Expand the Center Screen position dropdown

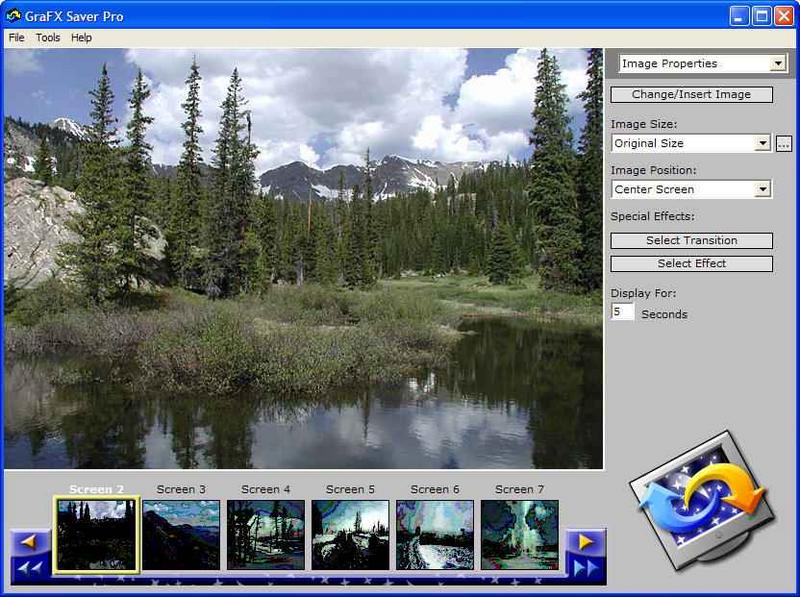(x=762, y=189)
